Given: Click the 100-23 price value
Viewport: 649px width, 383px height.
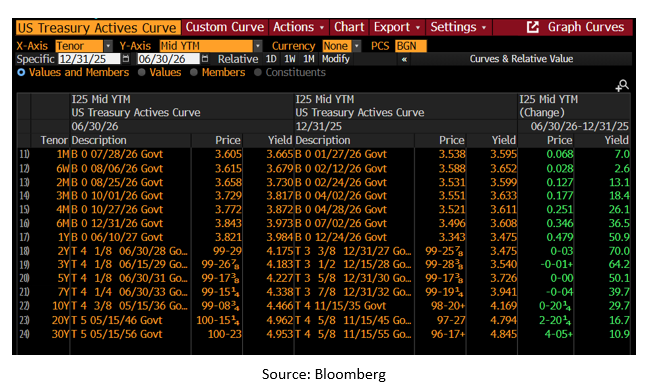Looking at the screenshot, I should [x=224, y=334].
